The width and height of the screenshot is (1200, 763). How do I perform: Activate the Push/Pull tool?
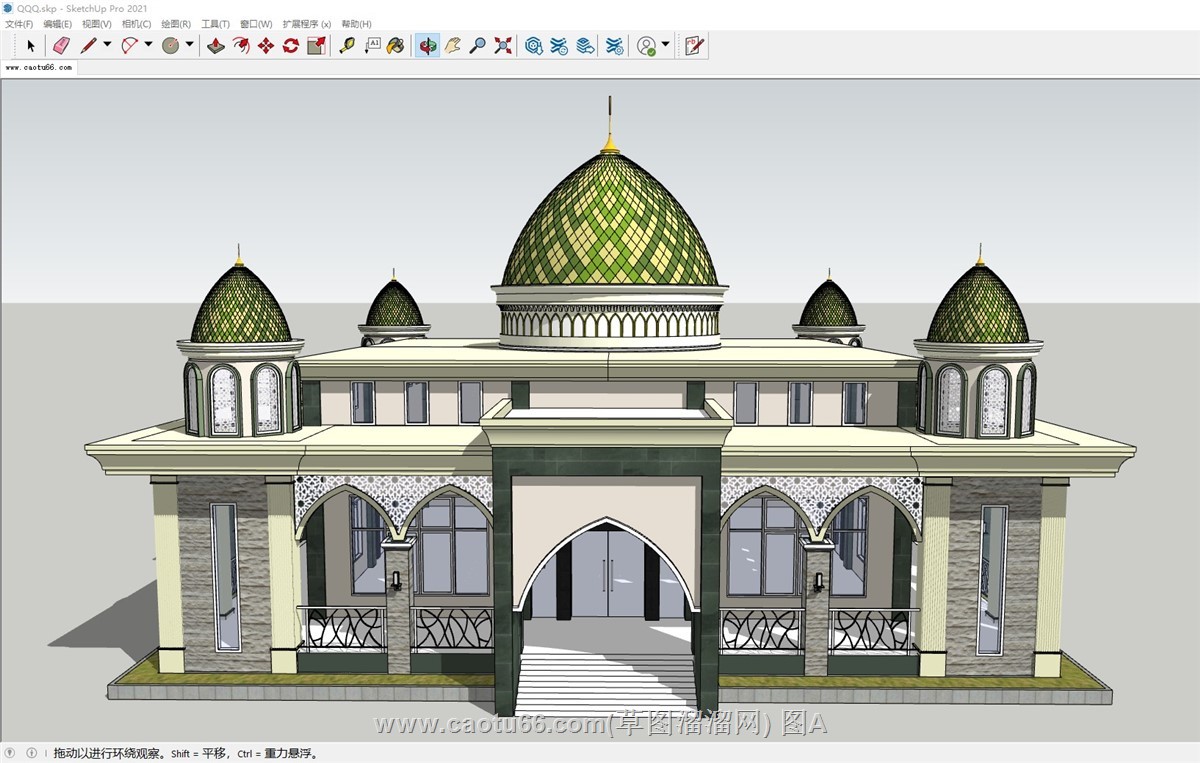coord(216,45)
